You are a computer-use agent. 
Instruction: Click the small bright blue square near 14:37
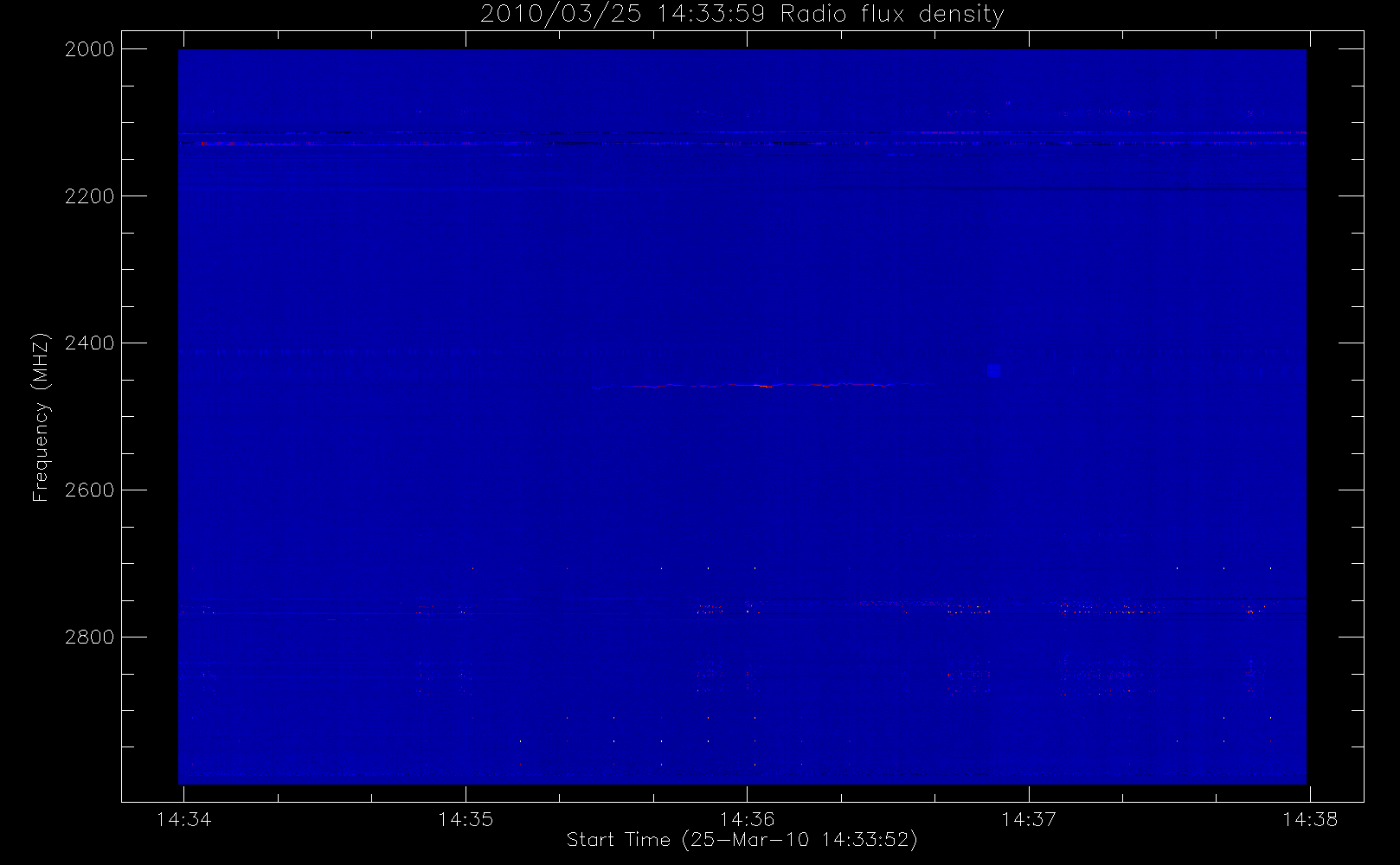(x=994, y=370)
